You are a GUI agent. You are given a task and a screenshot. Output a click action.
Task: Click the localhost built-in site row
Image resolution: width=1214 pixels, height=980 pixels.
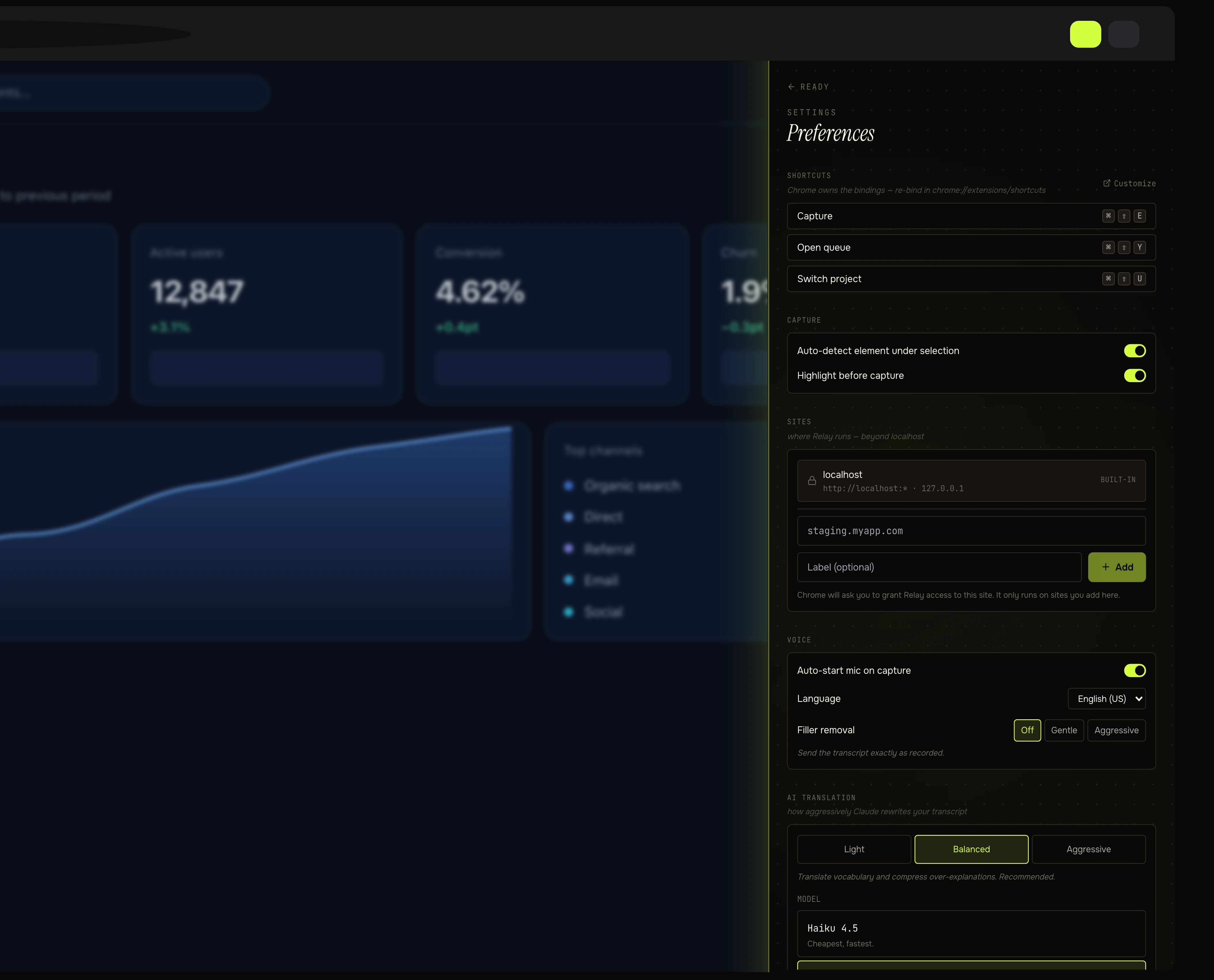coord(971,481)
